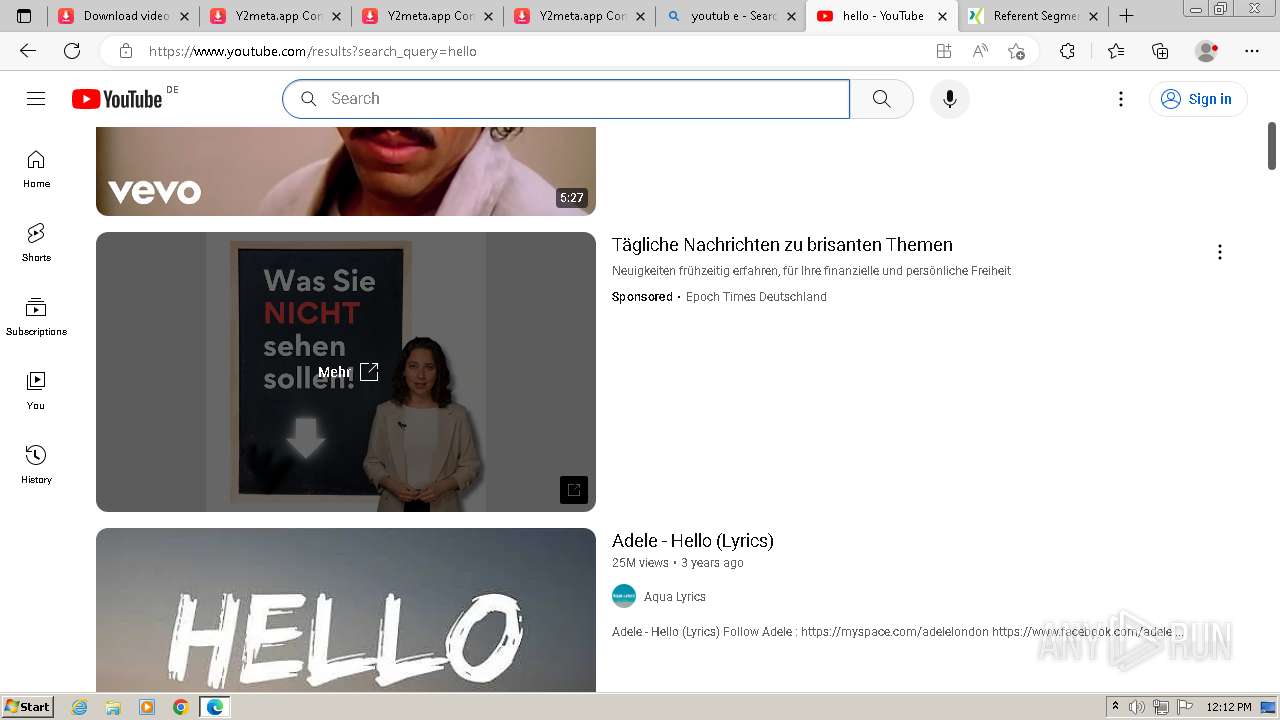Open the YouTube hamburger guide menu

pyautogui.click(x=36, y=98)
